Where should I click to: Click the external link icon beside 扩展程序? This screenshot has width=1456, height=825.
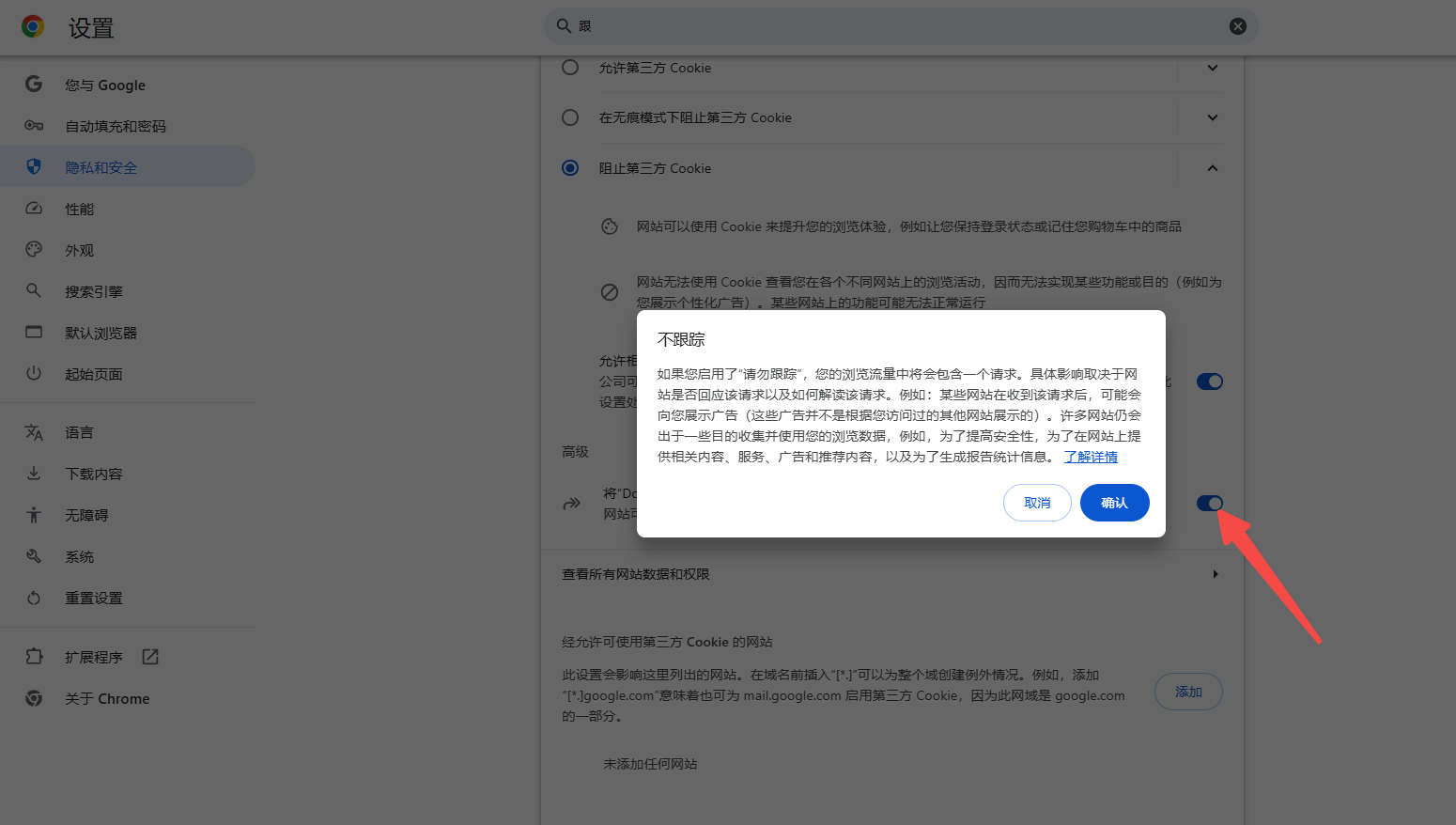[150, 657]
